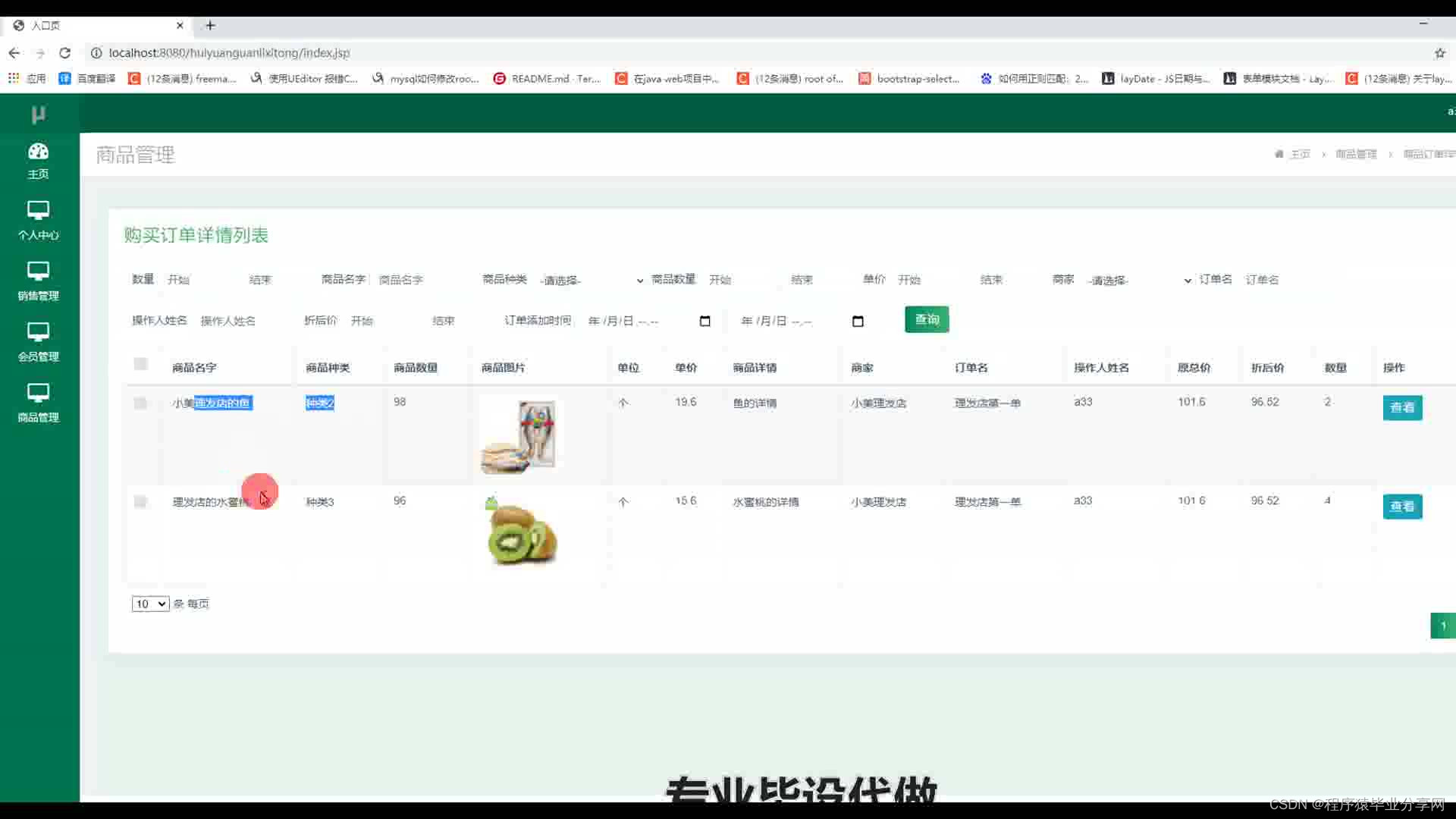
Task: Click the green 查询 search button
Action: tap(926, 319)
